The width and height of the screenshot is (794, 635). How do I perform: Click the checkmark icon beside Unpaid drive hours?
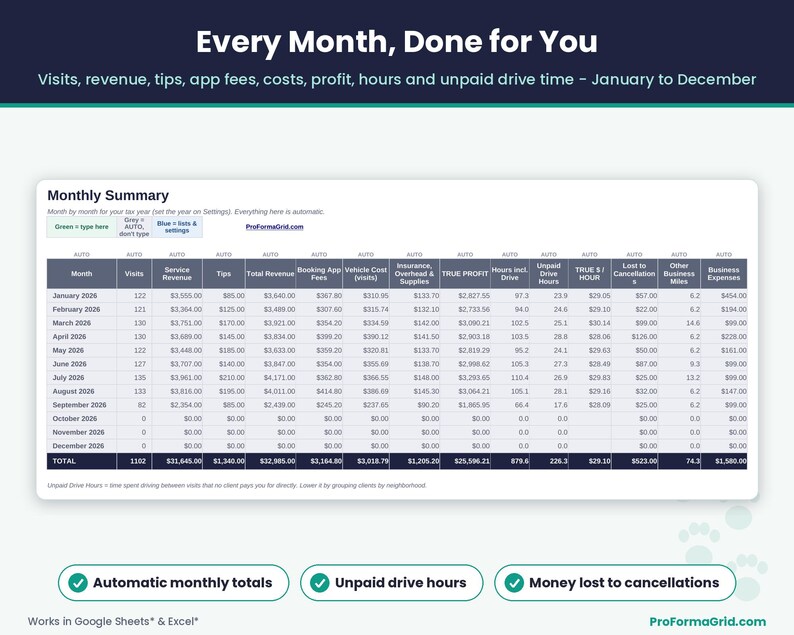click(320, 583)
